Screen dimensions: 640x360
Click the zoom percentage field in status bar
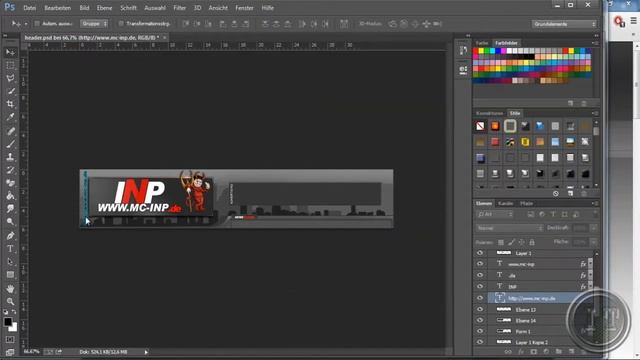coord(31,351)
